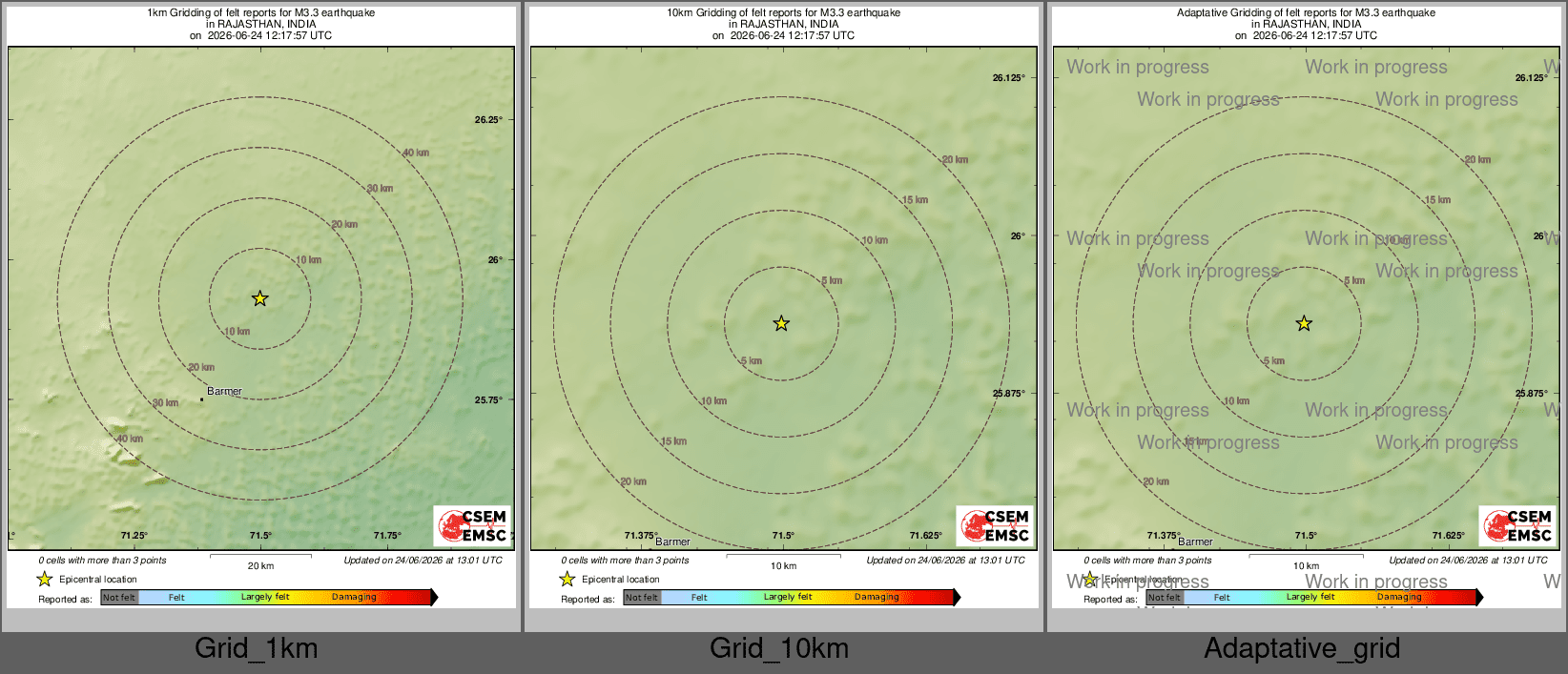Click the 'Damaging' segment in the Adaptative_grid legend
Screen dimensions: 1568x674
(x=1399, y=597)
